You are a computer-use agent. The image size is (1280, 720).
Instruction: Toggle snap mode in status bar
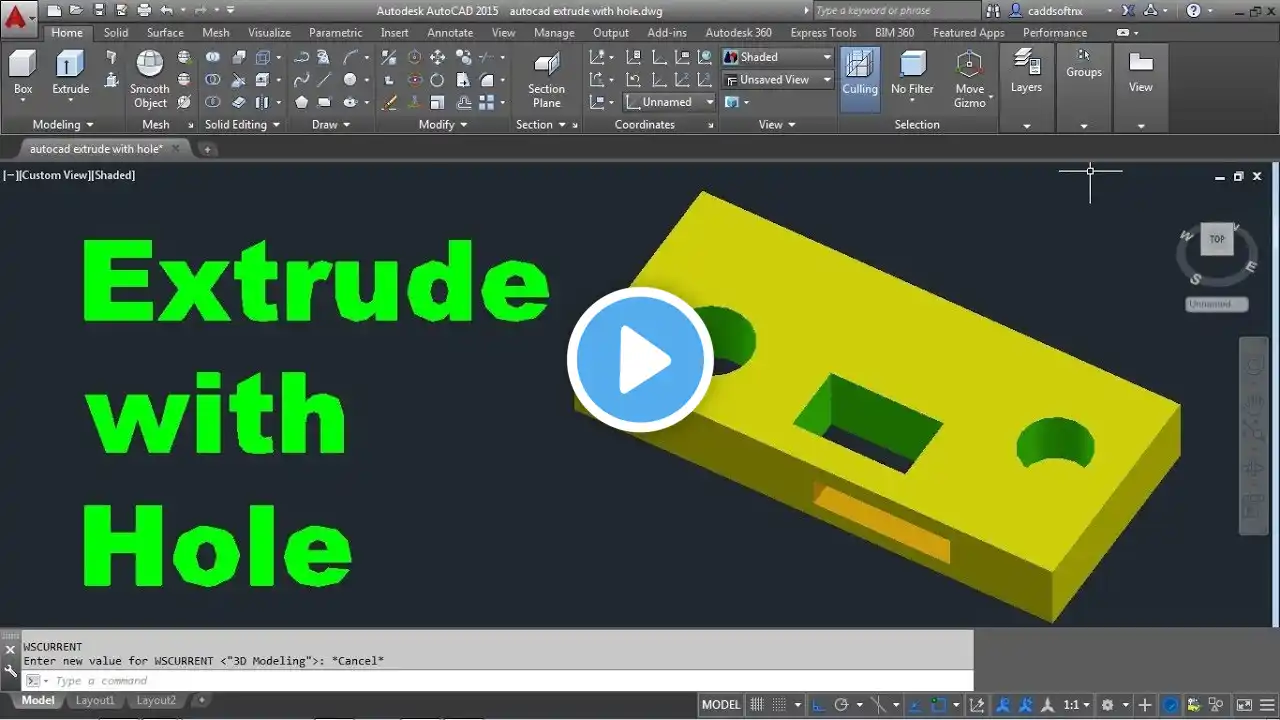779,705
